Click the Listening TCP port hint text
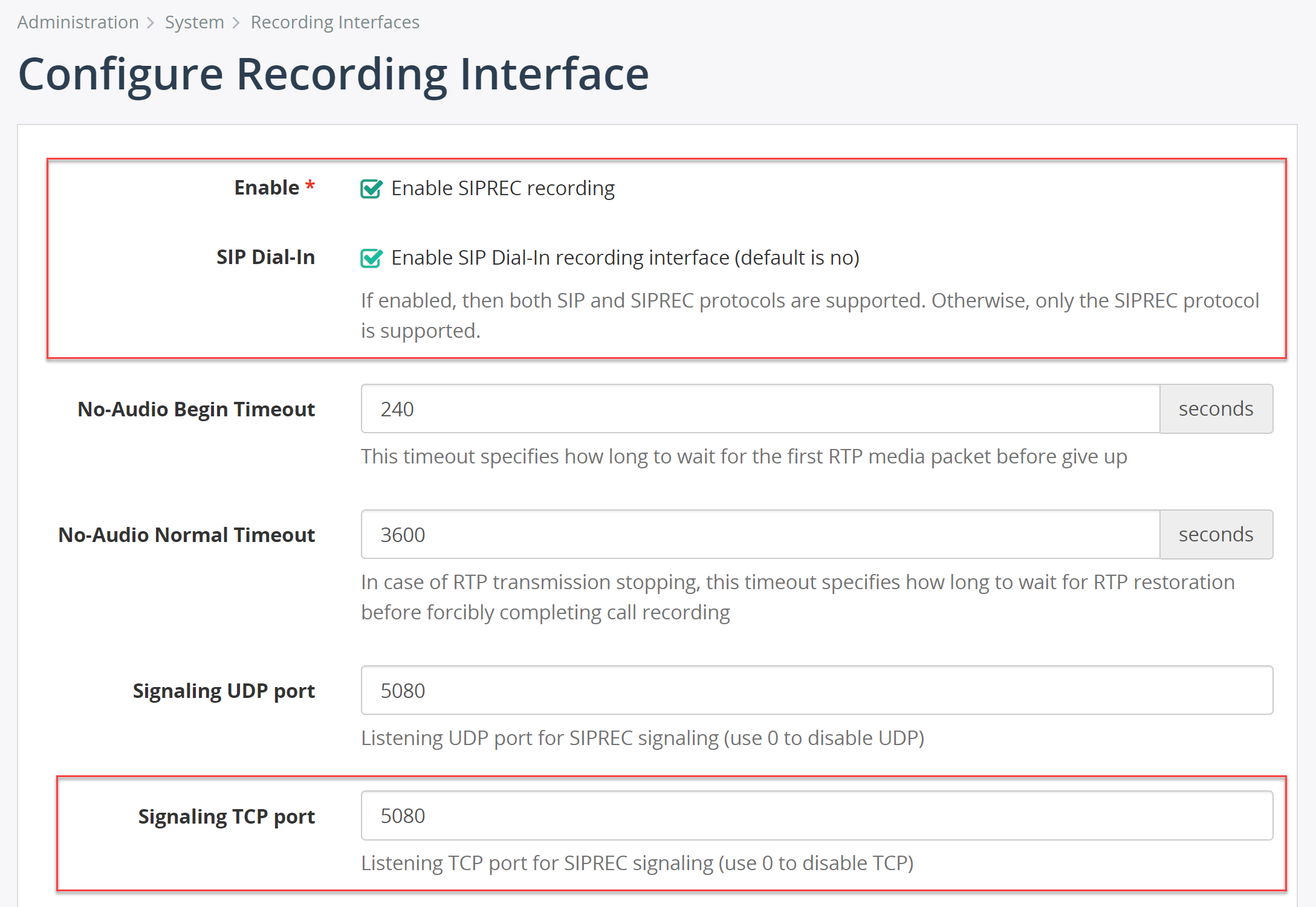 [x=637, y=863]
